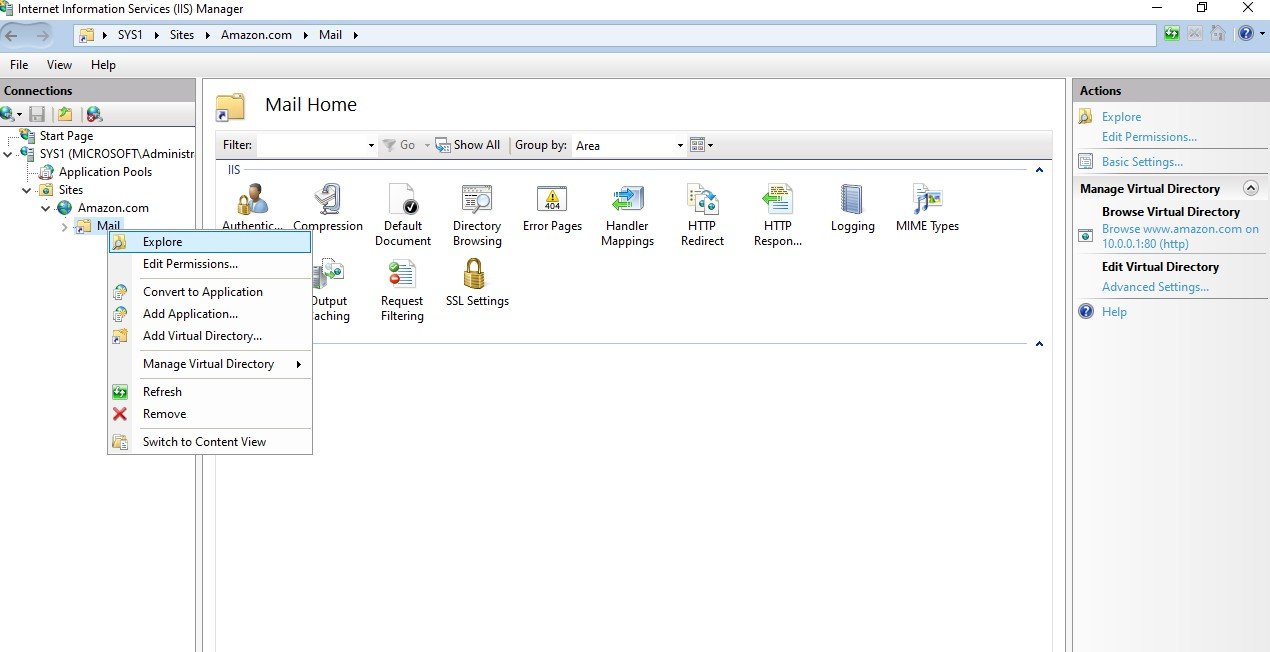Collapse the Sites tree node
This screenshot has width=1270, height=652.
27,190
